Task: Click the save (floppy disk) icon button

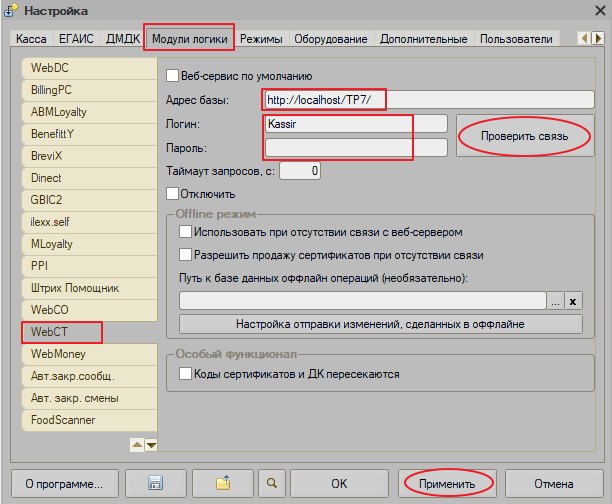Action: pos(156,483)
